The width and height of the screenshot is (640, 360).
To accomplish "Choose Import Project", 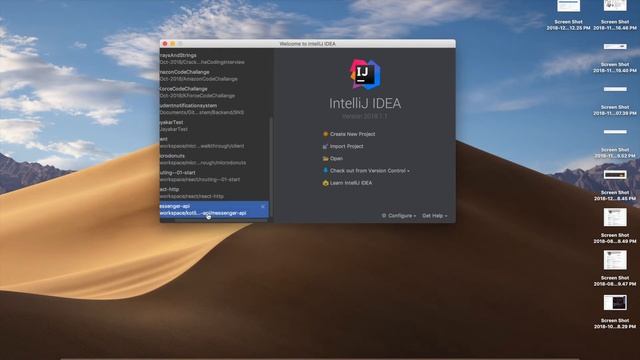I will [x=347, y=146].
